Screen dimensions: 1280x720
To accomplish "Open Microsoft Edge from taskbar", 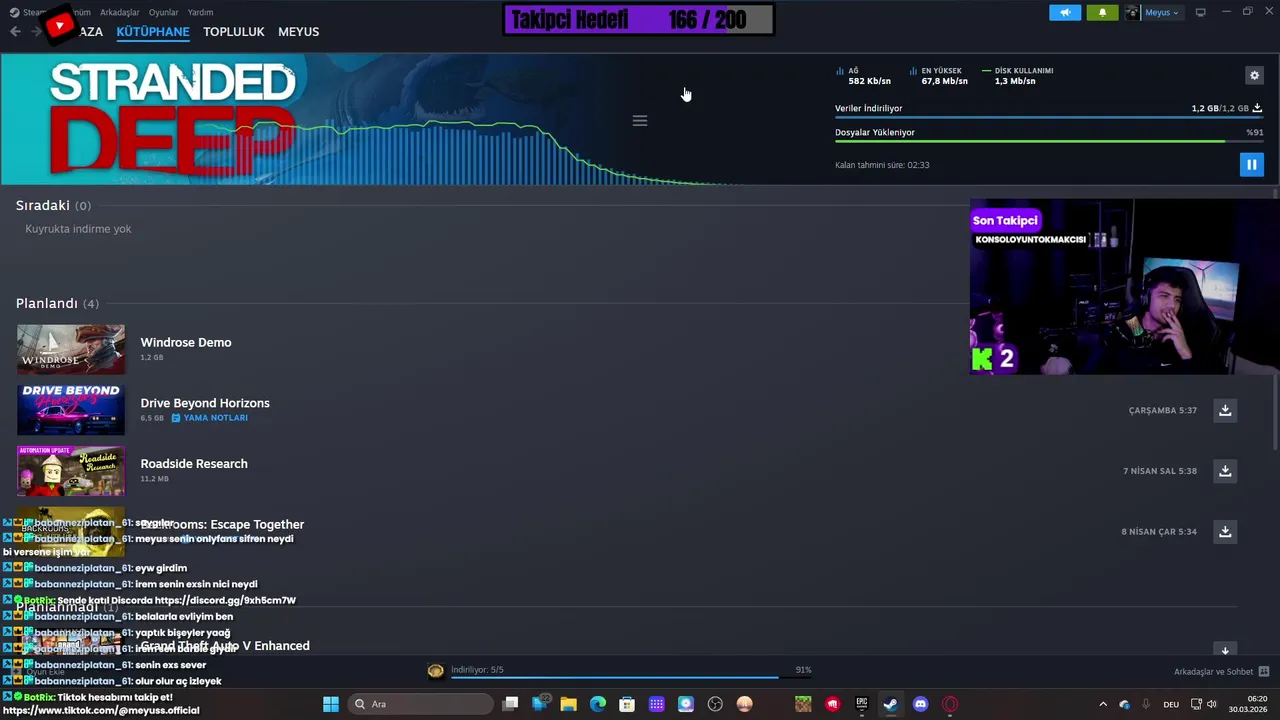I will tap(598, 704).
